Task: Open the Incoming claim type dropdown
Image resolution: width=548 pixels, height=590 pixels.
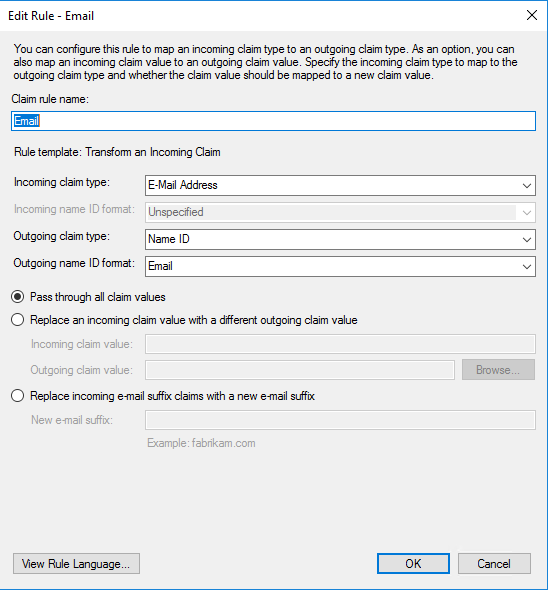Action: tap(340, 185)
